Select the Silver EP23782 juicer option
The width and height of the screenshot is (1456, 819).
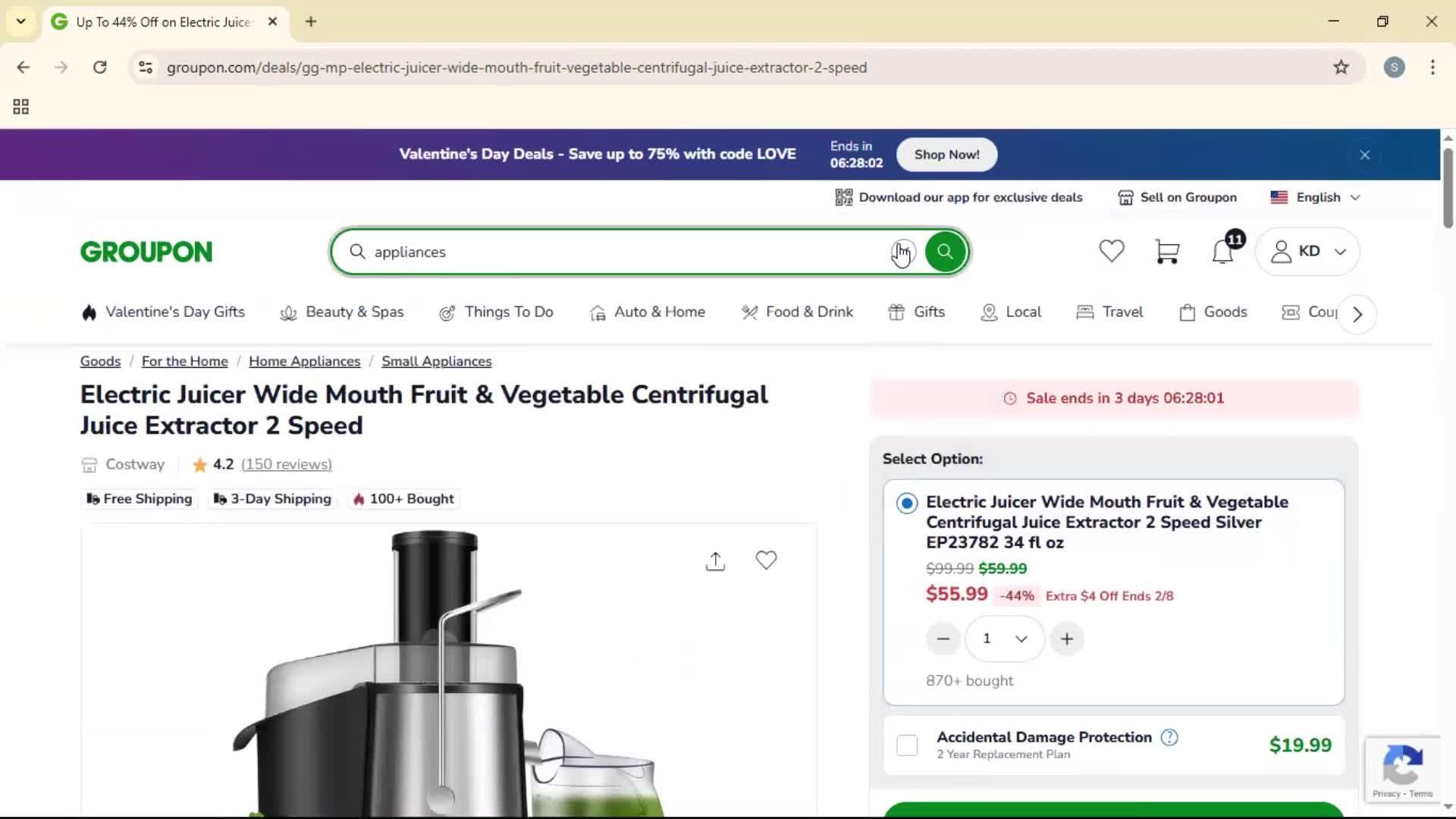(905, 503)
